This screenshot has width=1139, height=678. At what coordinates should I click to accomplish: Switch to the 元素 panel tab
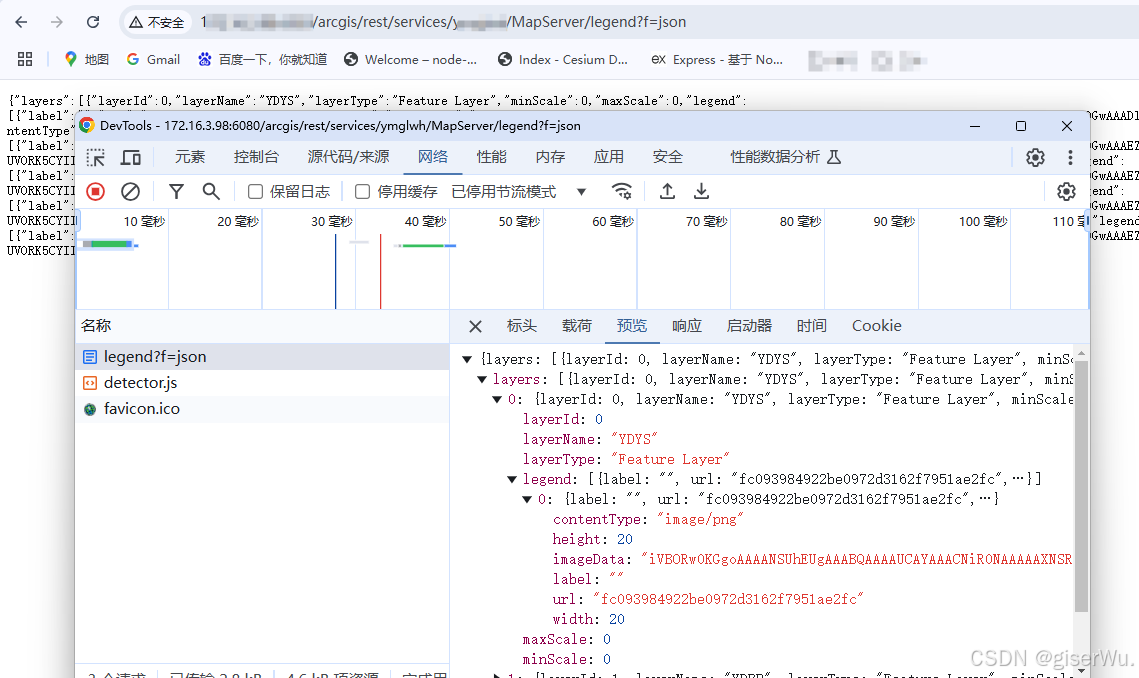(x=190, y=157)
